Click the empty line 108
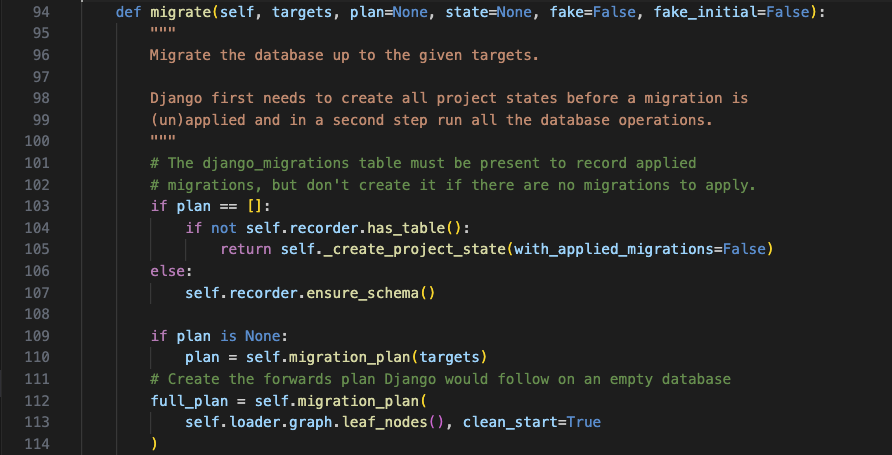Viewport: 892px width, 455px height. (x=455, y=314)
